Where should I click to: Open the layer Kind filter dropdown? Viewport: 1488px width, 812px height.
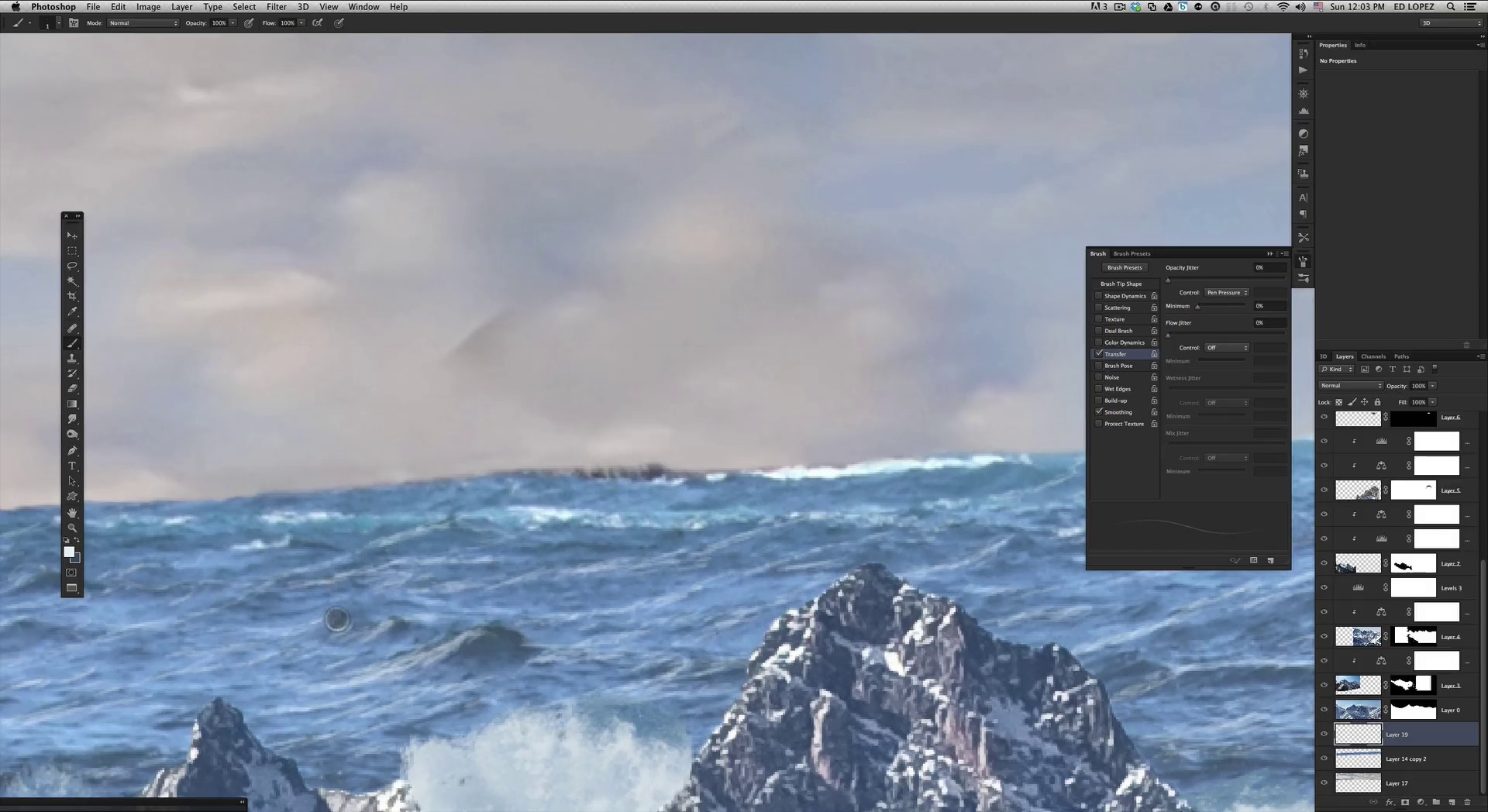(1337, 370)
